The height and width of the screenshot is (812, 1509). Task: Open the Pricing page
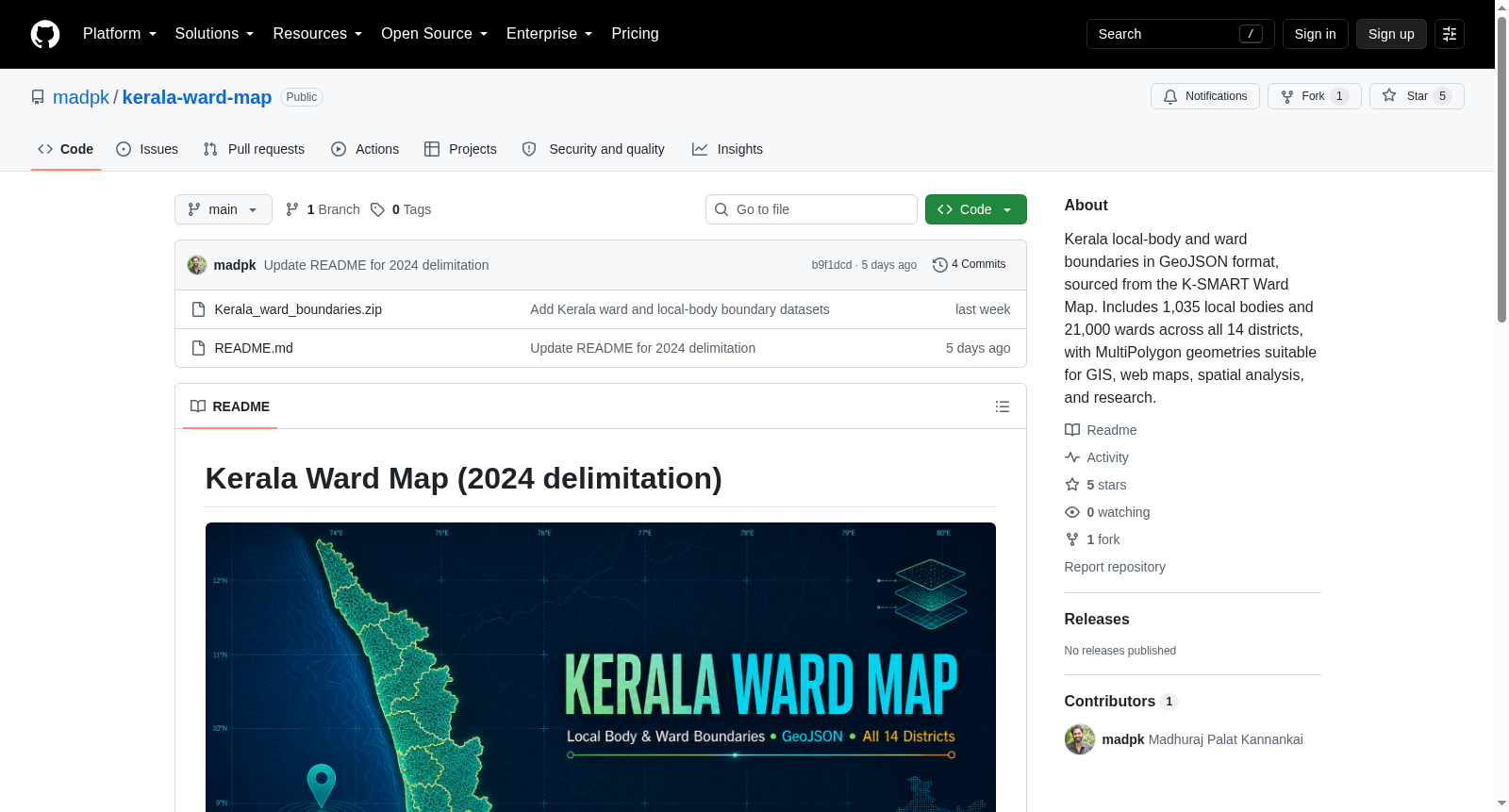coord(635,34)
